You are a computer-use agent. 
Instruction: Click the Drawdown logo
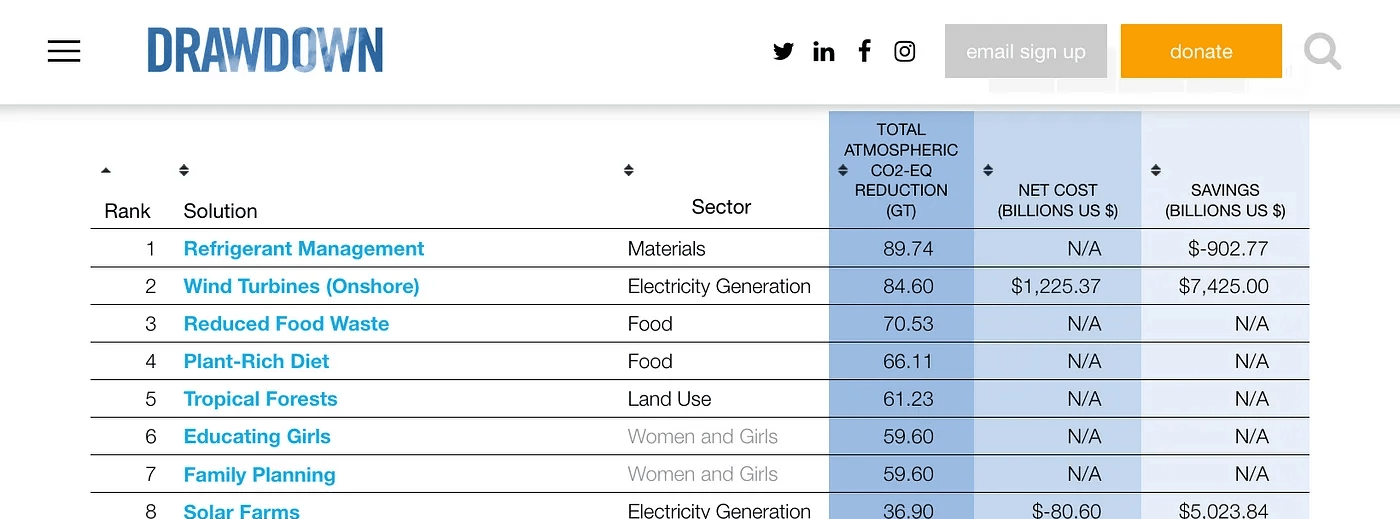point(265,51)
